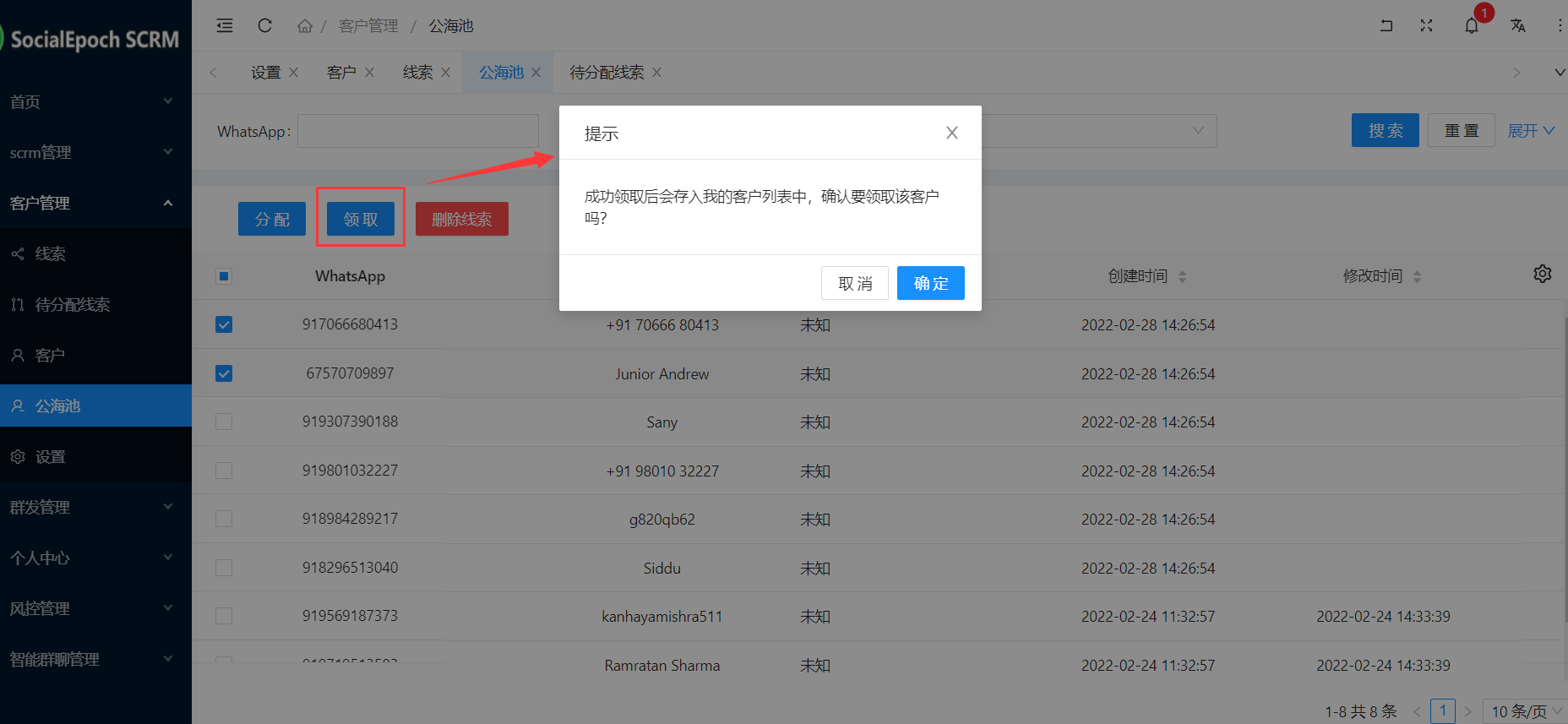The height and width of the screenshot is (724, 1568).
Task: Confirm the dialog with 确定
Action: point(931,283)
